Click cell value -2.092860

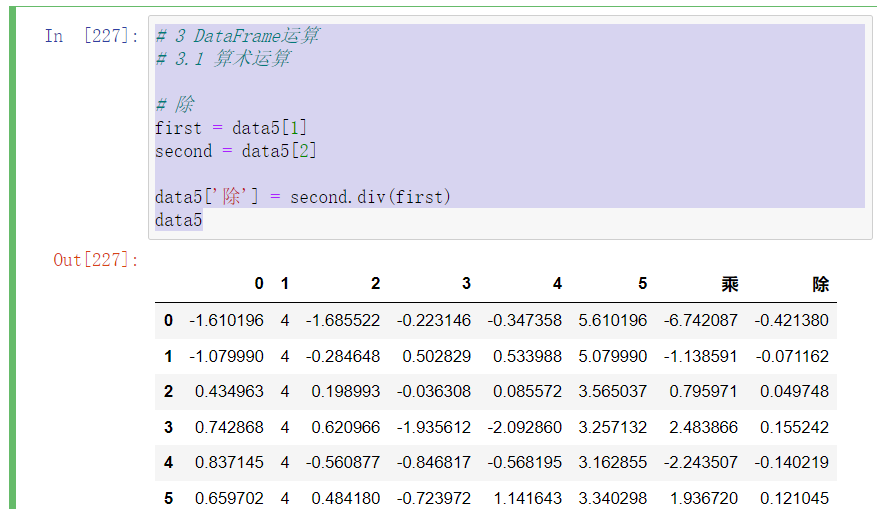tap(524, 427)
